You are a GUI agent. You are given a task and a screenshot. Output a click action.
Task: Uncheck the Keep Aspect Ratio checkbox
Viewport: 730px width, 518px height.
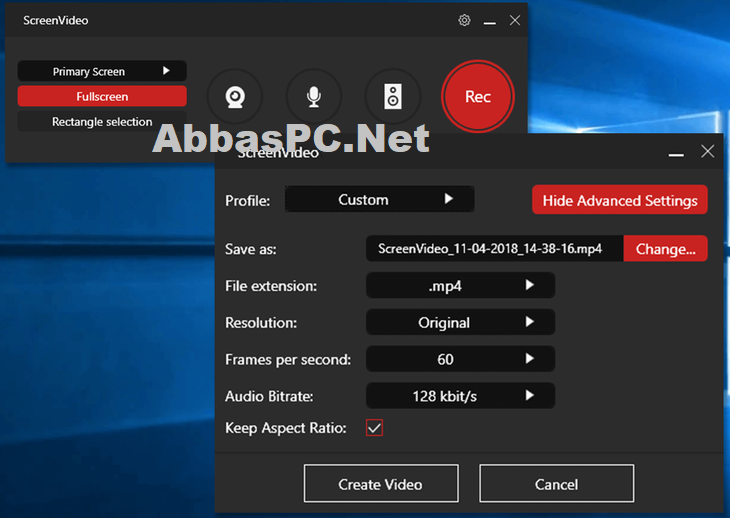point(374,428)
